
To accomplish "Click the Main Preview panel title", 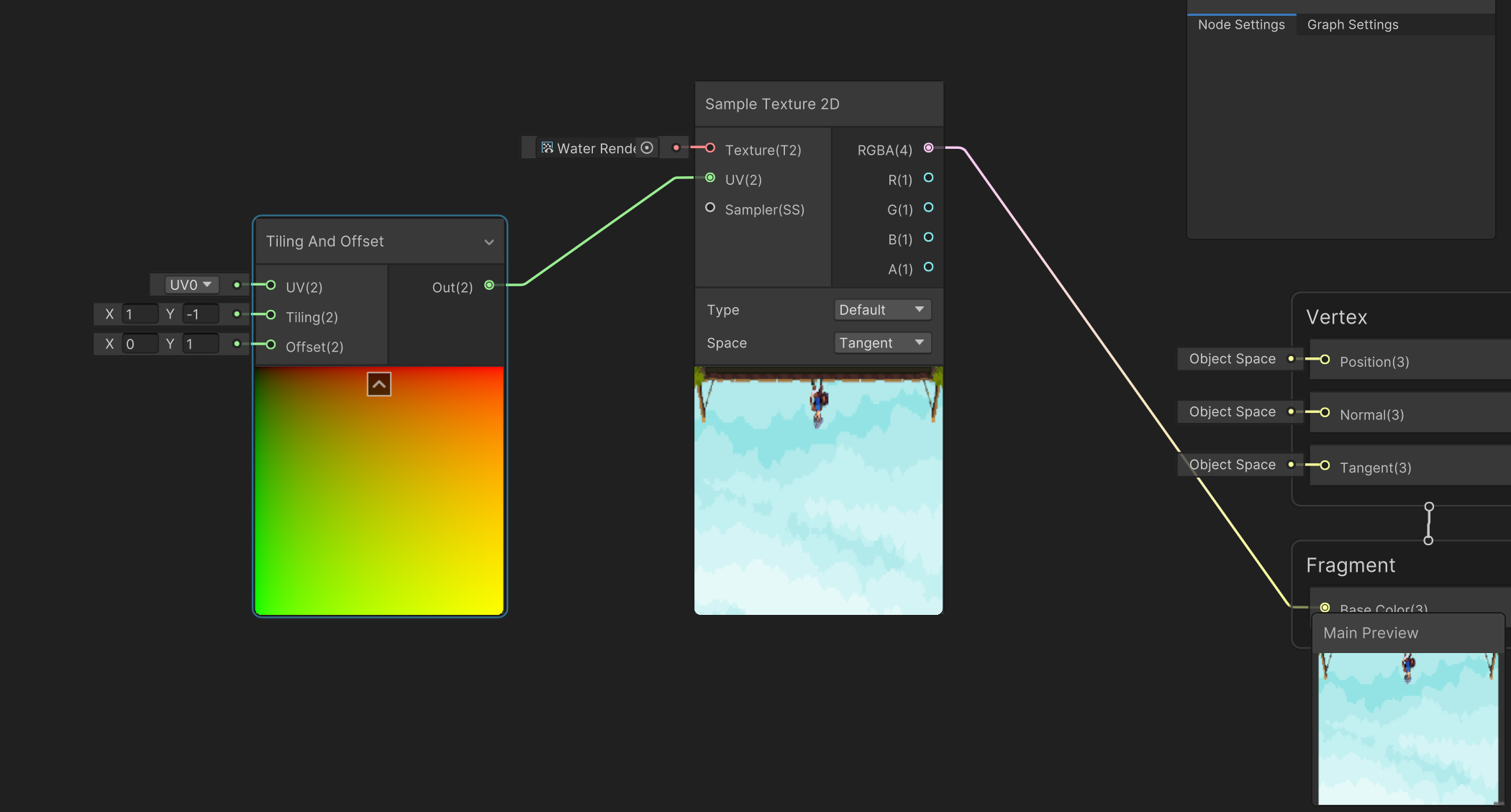I will tap(1371, 633).
